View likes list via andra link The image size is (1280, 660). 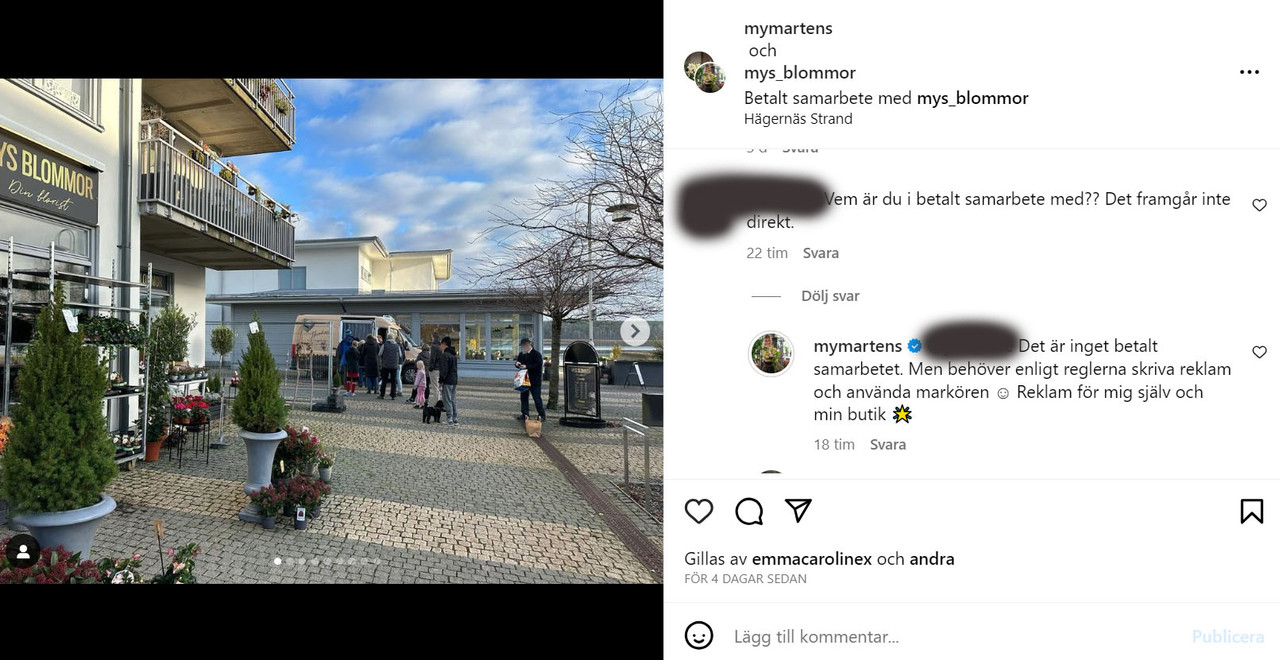pyautogui.click(x=932, y=559)
